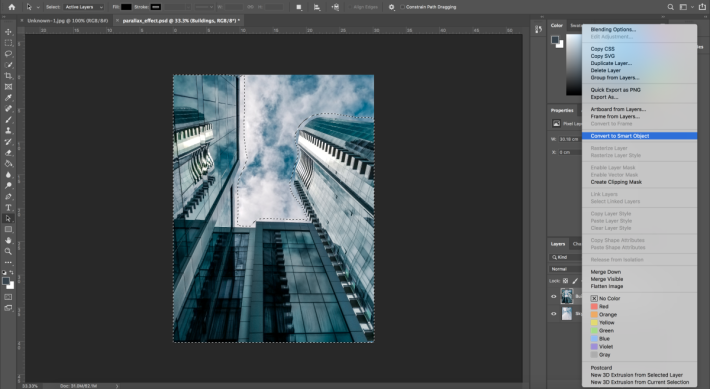Viewport: 710px width, 389px height.
Task: Open the Search magnifier icon
Action: point(671,7)
